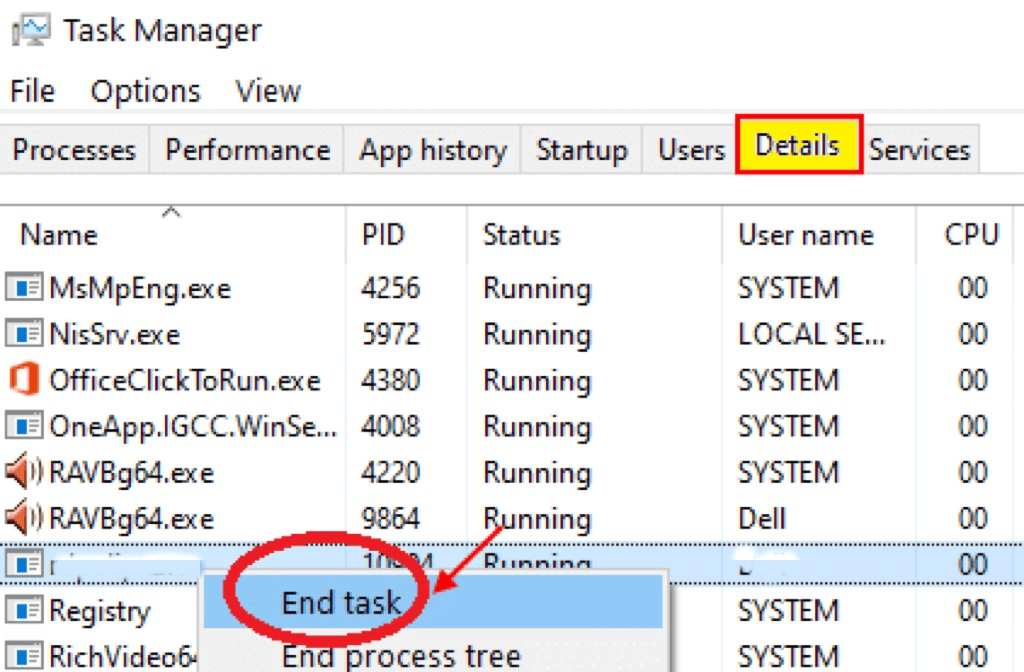Open the File menu
Image resolution: width=1024 pixels, height=672 pixels.
(33, 91)
